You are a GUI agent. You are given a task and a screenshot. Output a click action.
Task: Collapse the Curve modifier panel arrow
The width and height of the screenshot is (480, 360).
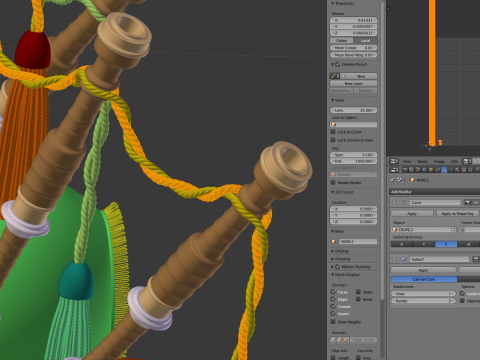(394, 203)
